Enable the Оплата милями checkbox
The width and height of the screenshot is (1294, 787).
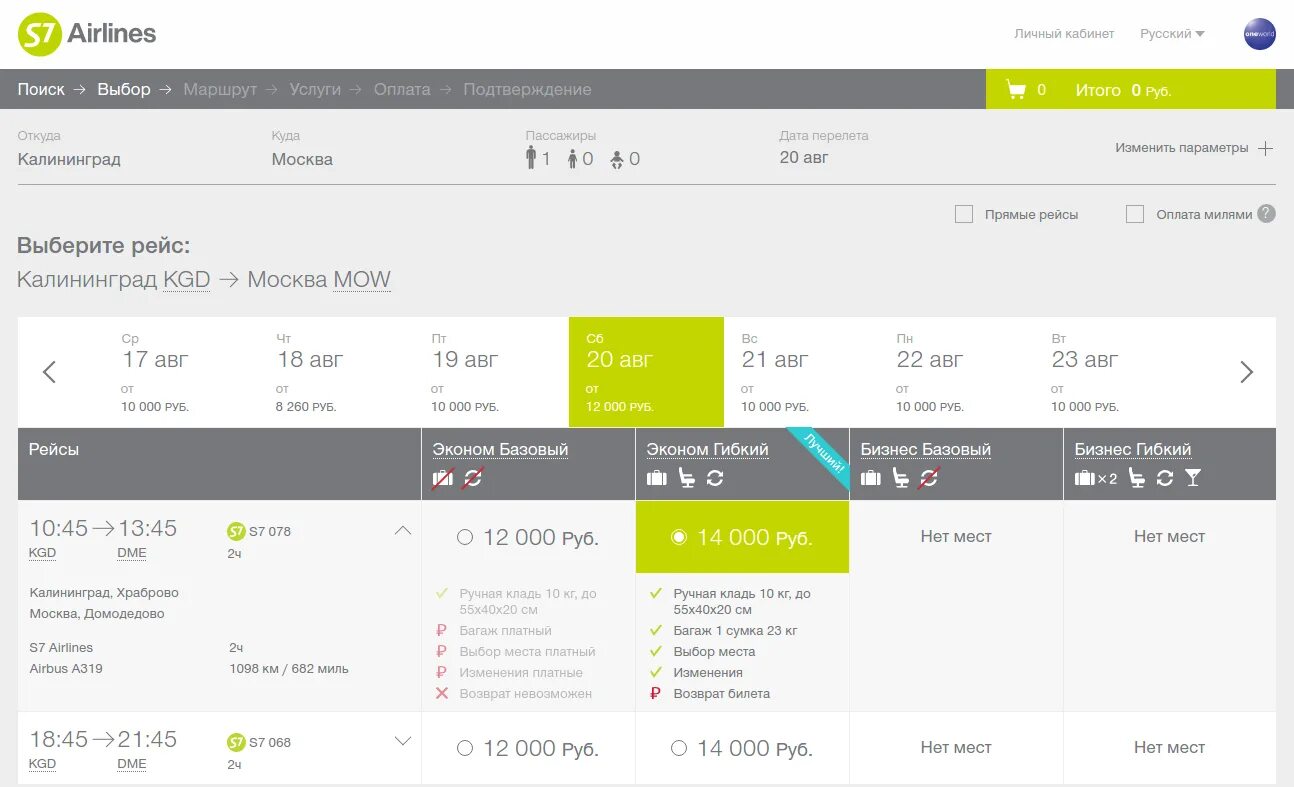point(1135,214)
